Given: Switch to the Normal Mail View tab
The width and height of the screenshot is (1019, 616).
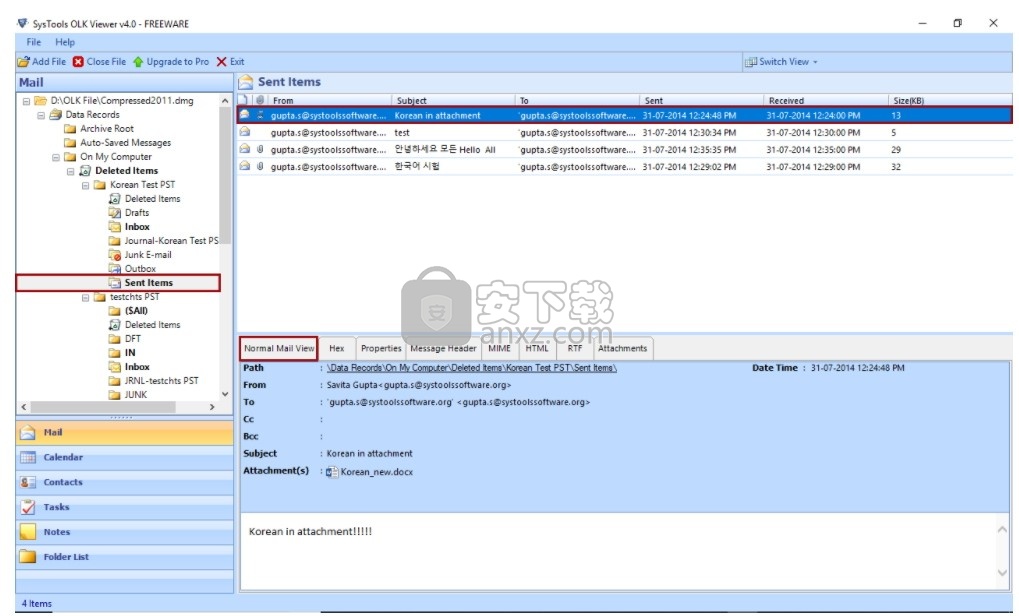Looking at the screenshot, I should tap(279, 348).
